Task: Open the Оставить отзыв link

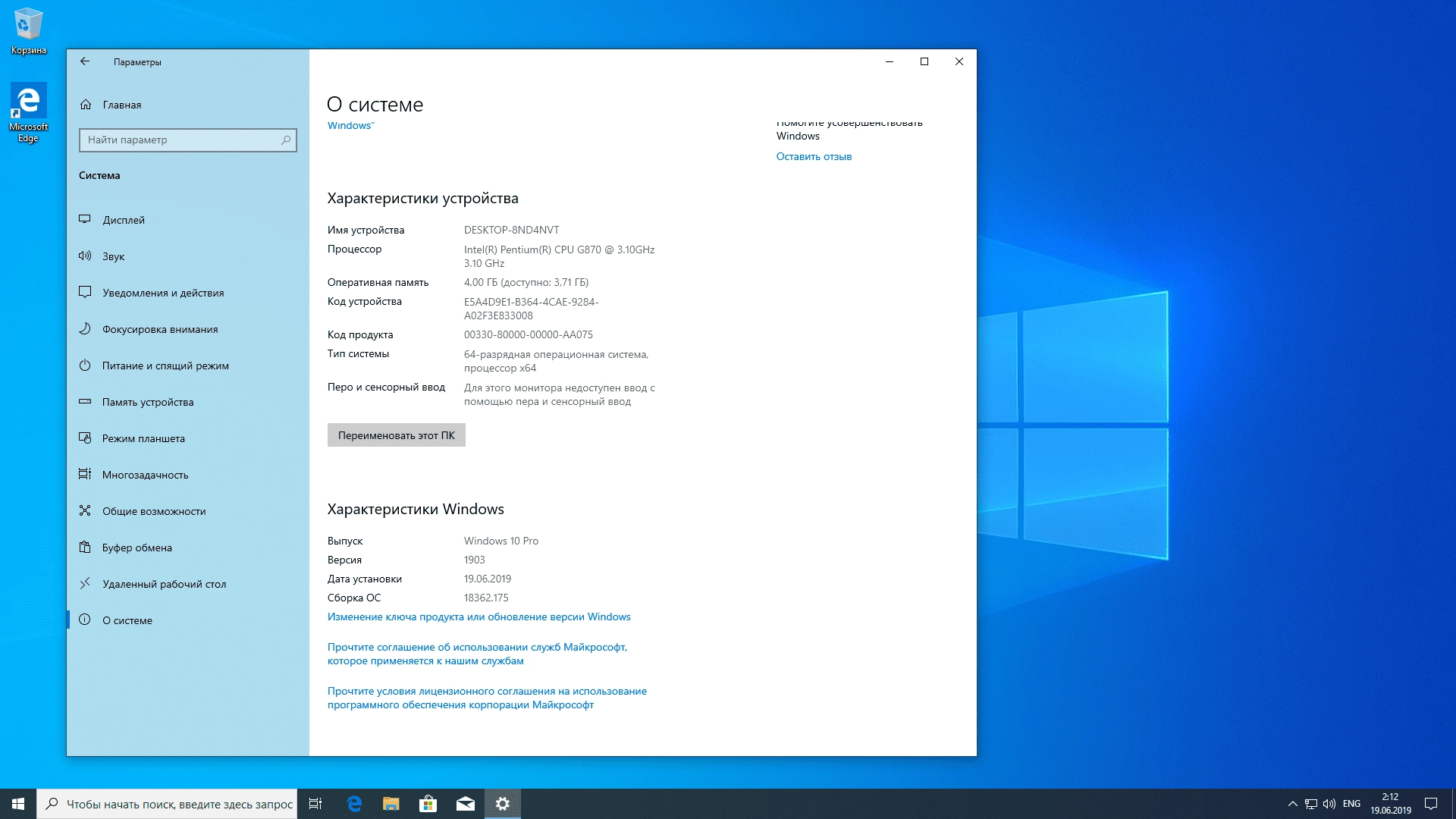Action: pyautogui.click(x=814, y=156)
